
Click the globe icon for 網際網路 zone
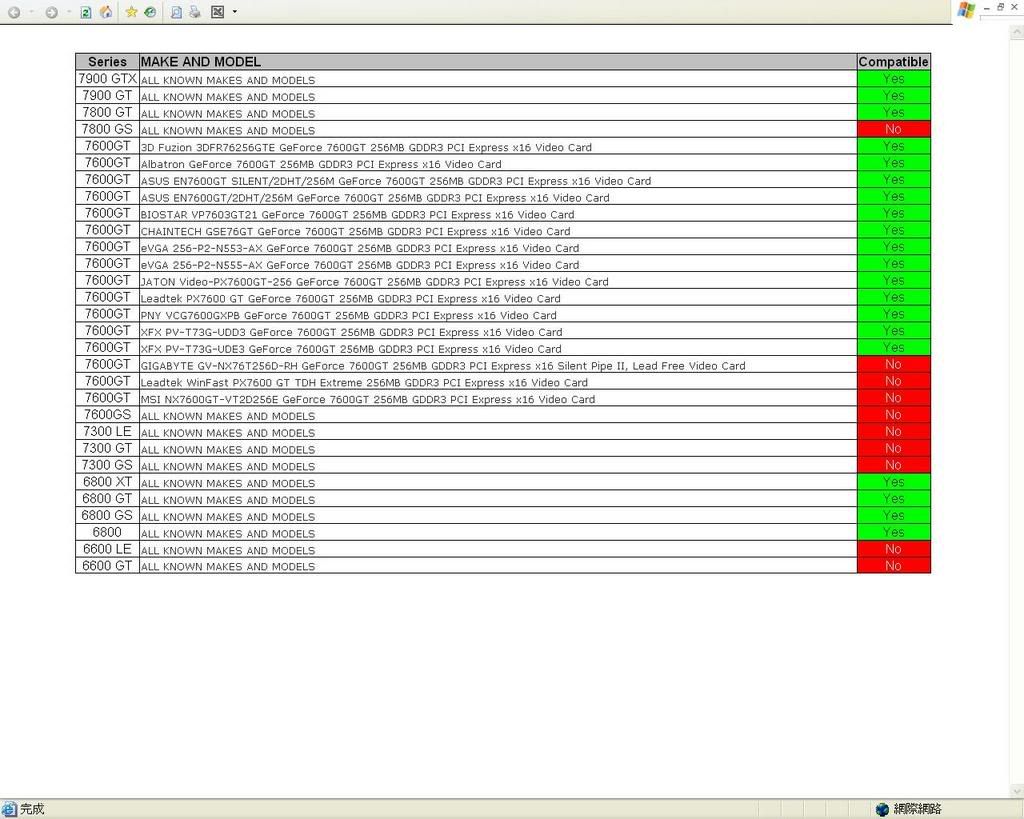pyautogui.click(x=882, y=809)
